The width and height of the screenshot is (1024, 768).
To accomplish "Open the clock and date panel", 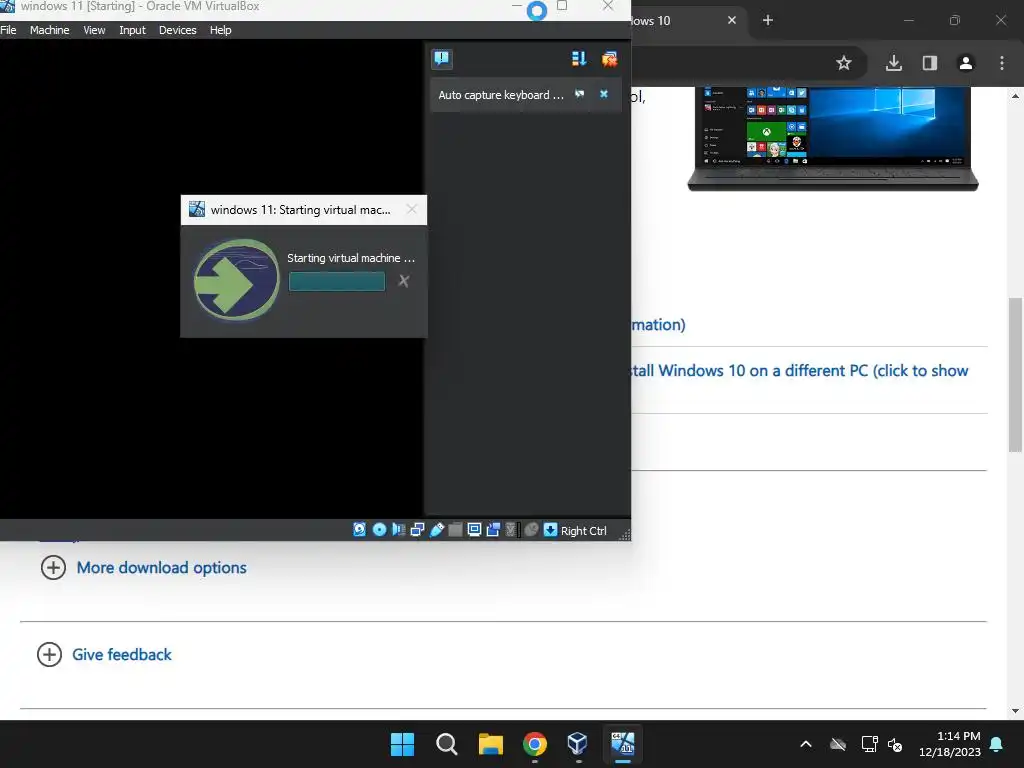I will click(x=950, y=744).
